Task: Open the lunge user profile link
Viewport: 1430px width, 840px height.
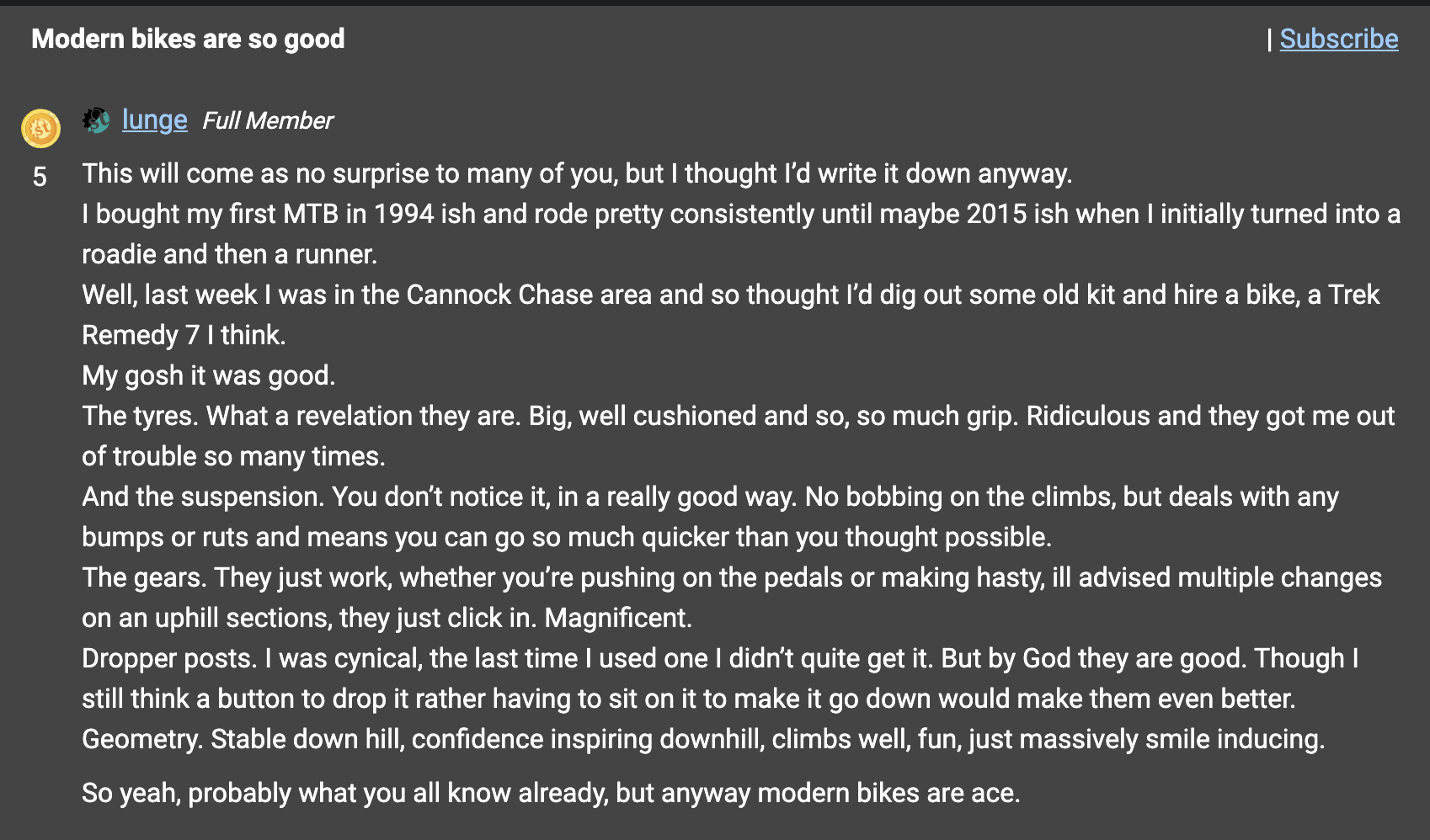Action: coord(154,120)
